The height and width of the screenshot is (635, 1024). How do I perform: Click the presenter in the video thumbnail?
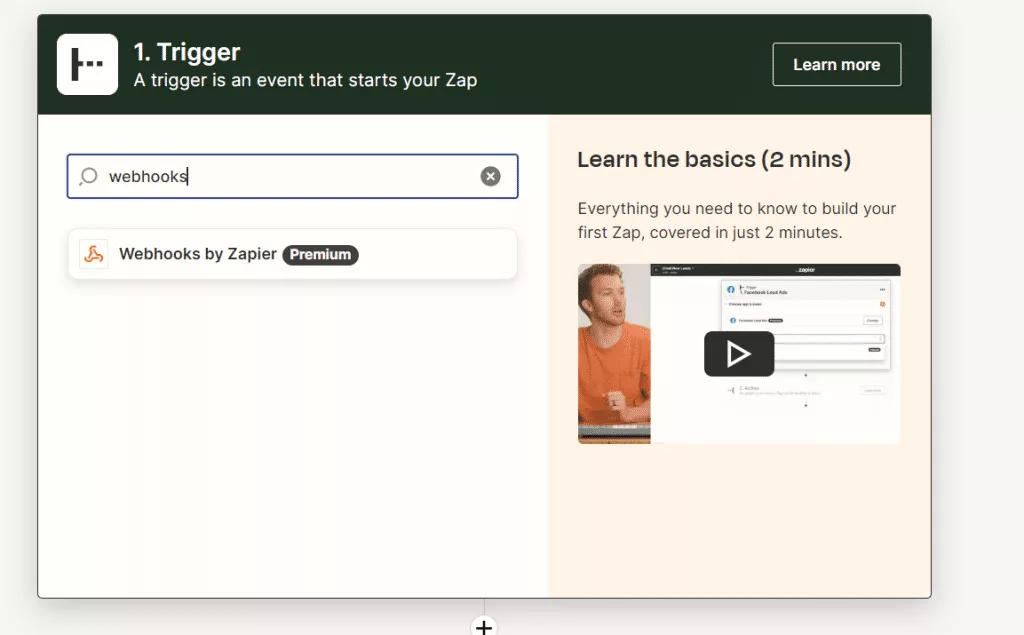[614, 353]
